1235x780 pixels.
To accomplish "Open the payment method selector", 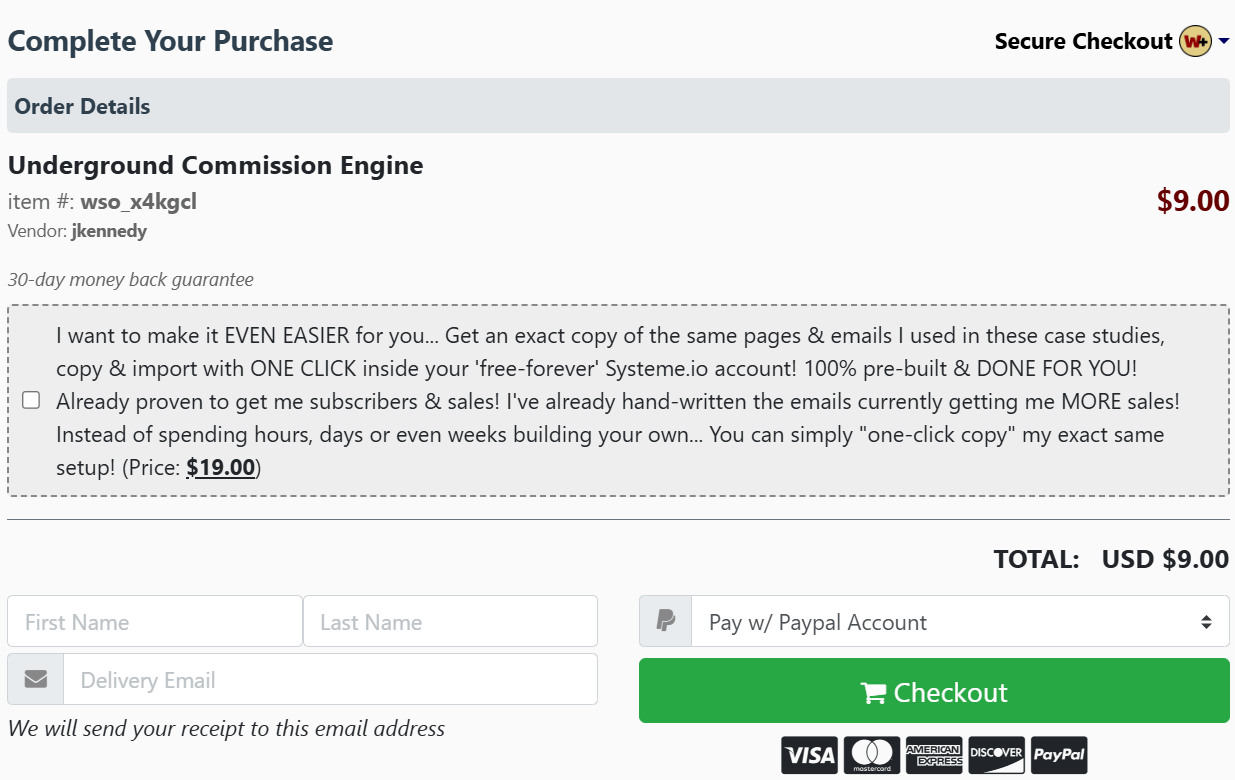I will pyautogui.click(x=960, y=621).
